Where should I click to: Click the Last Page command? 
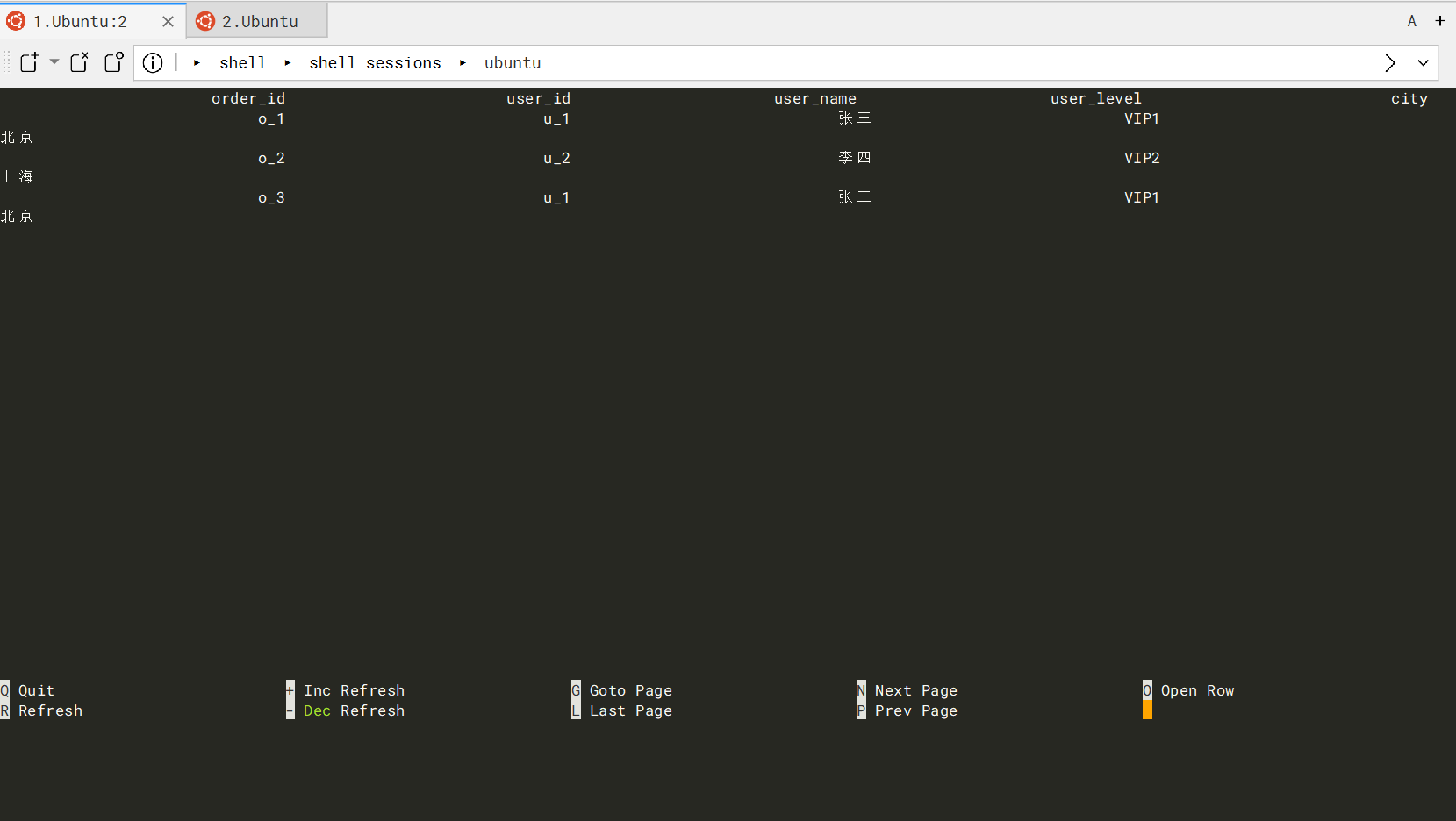(x=631, y=710)
